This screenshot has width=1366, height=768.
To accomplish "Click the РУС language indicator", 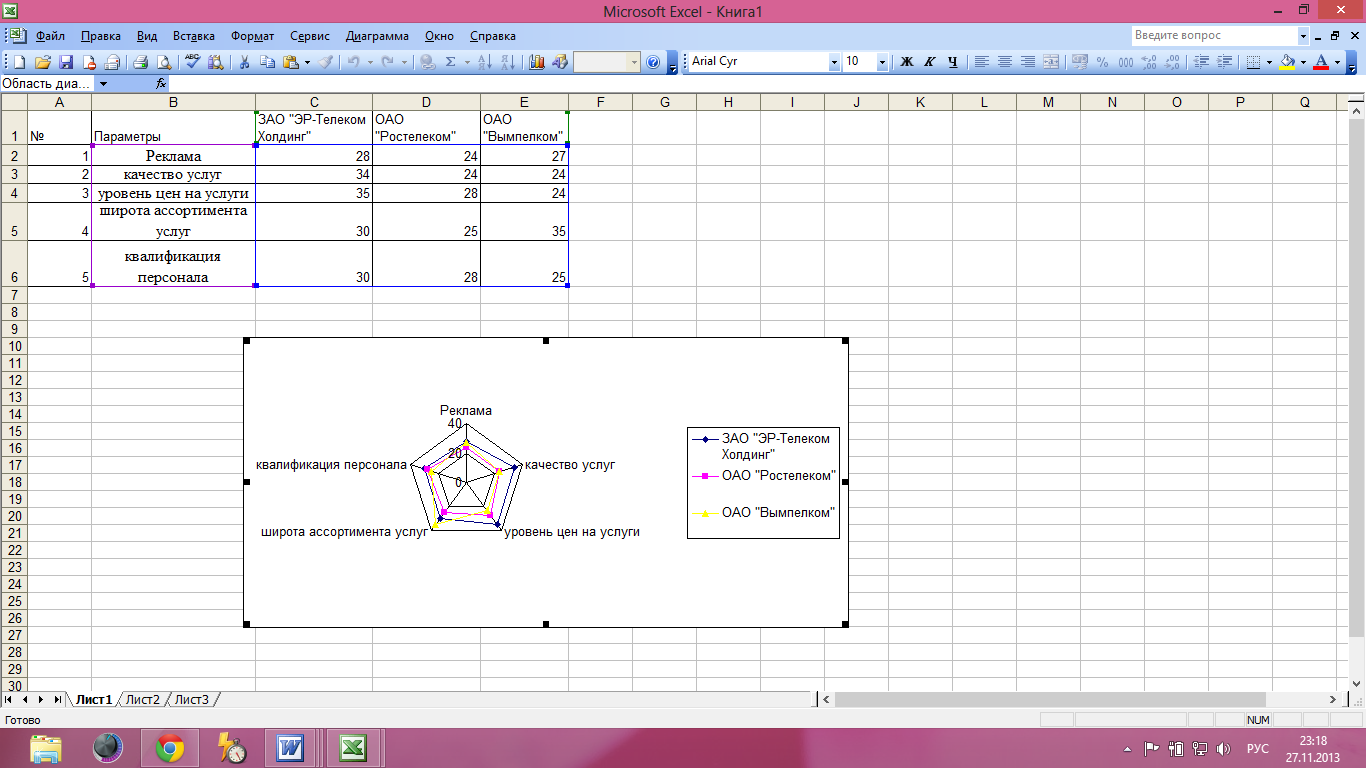I will 1257,748.
